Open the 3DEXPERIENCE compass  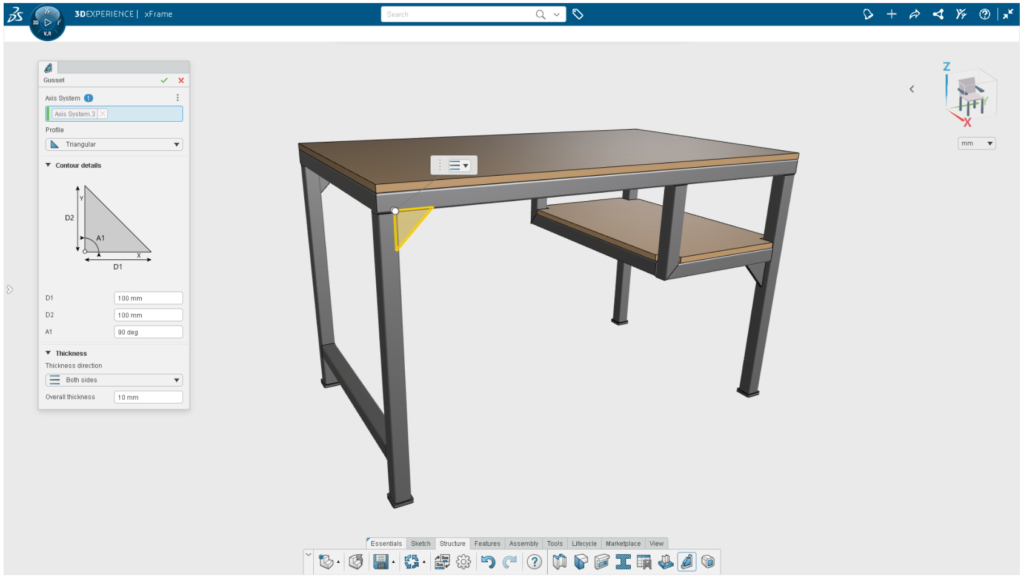click(x=47, y=21)
